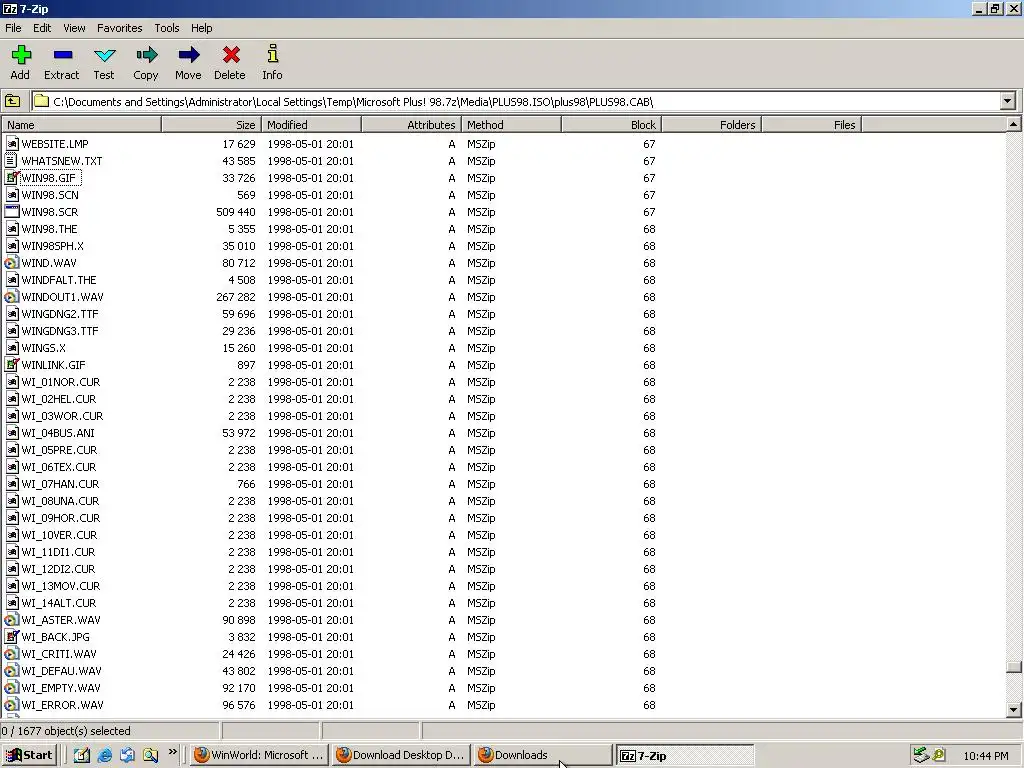Open Outlook Express quick launch icon
Viewport: 1024px width, 768px height.
pos(127,755)
